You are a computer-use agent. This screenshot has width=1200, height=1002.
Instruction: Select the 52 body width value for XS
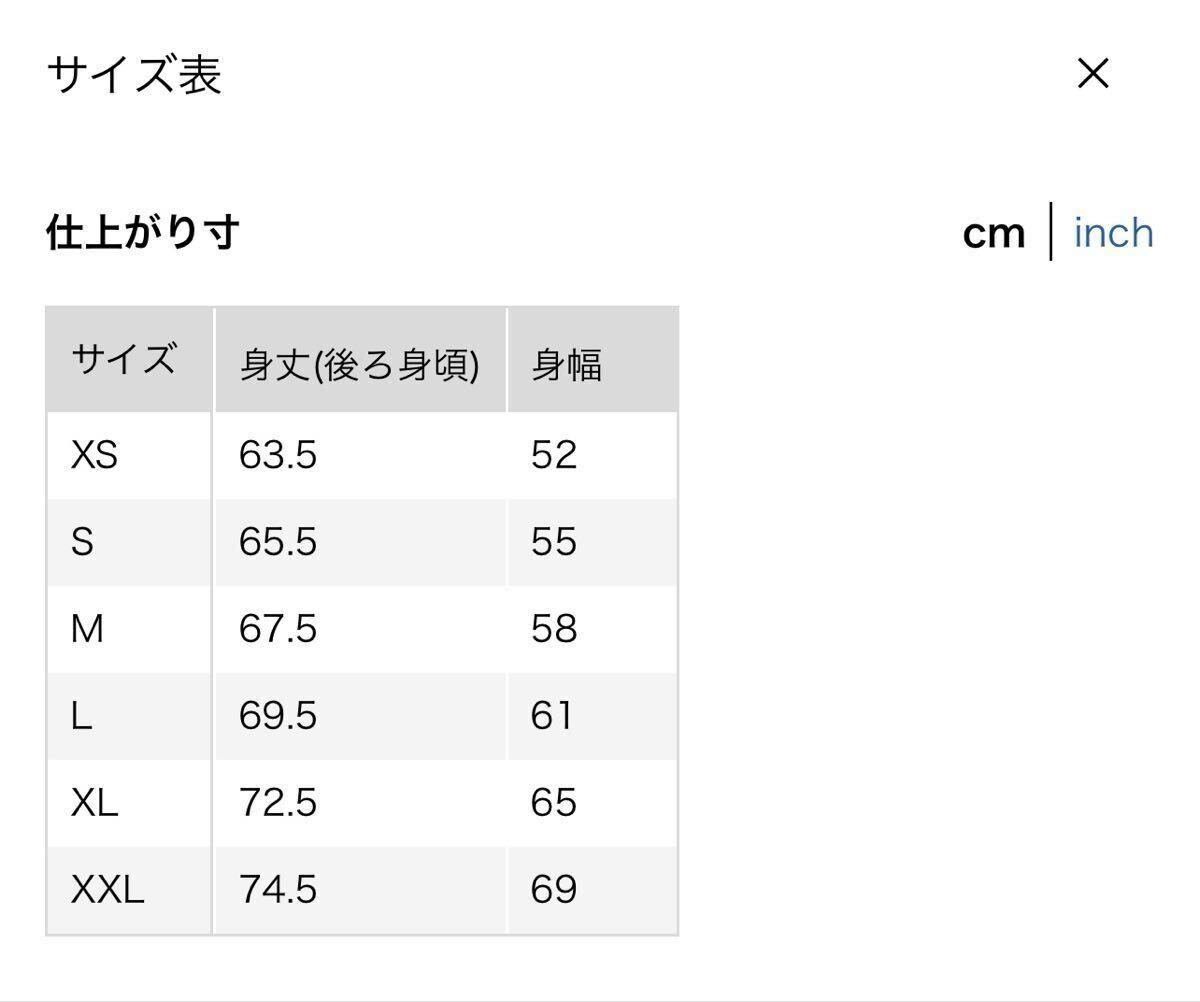point(553,455)
